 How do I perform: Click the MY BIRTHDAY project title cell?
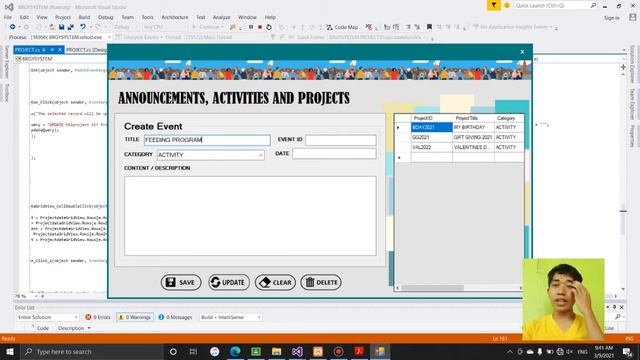(473, 127)
